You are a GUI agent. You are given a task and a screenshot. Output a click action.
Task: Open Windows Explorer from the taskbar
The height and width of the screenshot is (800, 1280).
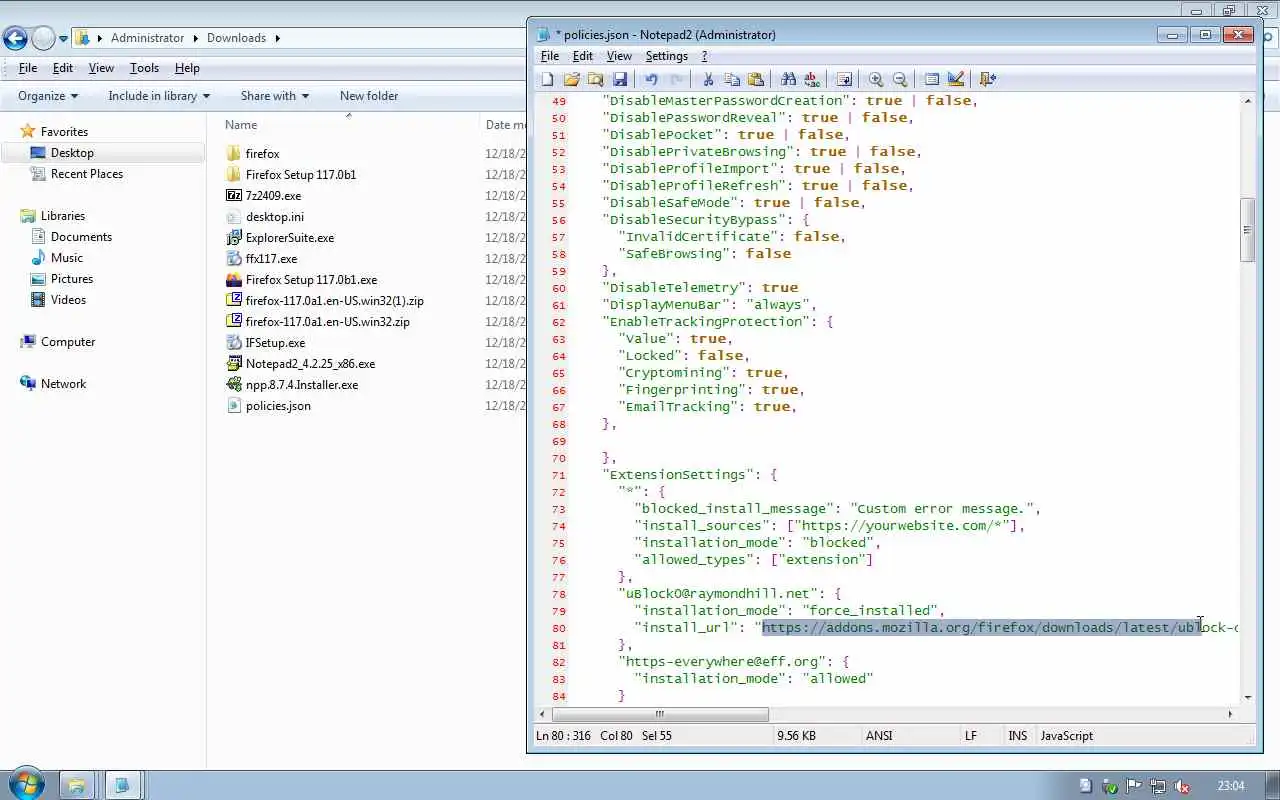click(x=76, y=785)
